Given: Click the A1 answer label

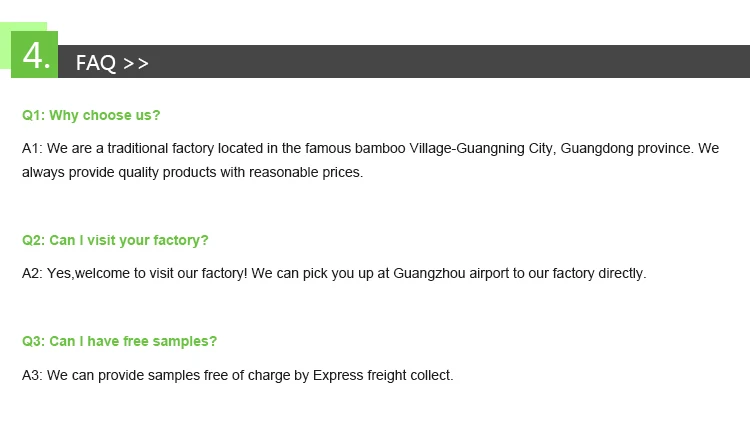Looking at the screenshot, I should (32, 148).
